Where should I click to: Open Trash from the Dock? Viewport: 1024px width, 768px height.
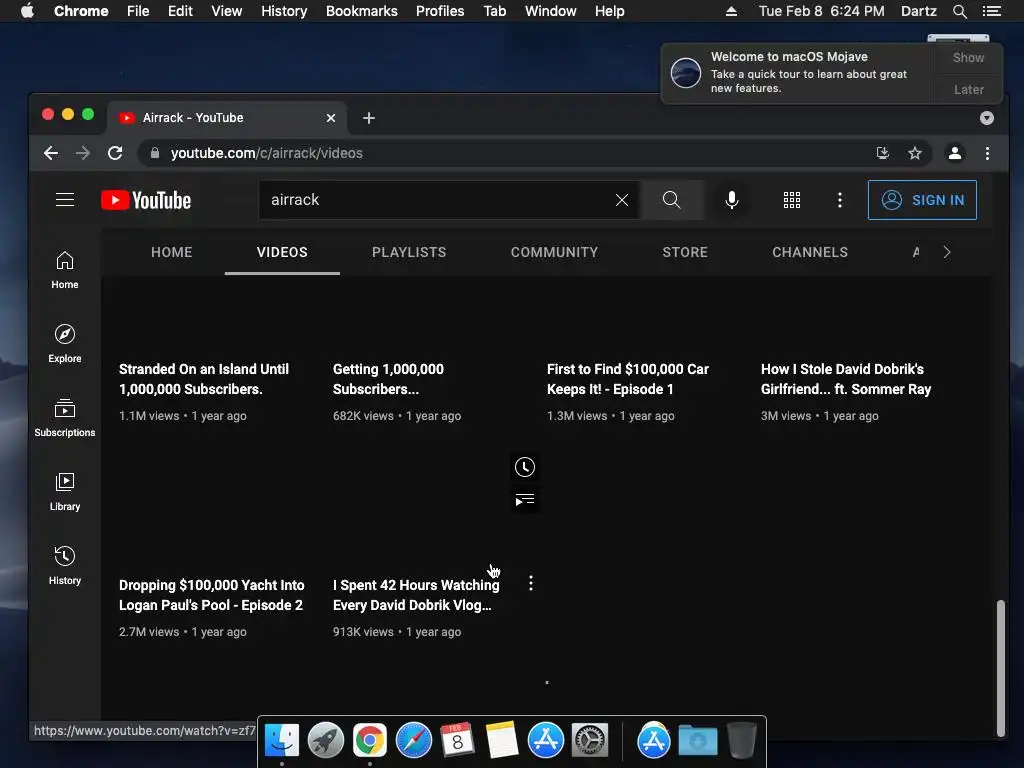point(742,741)
